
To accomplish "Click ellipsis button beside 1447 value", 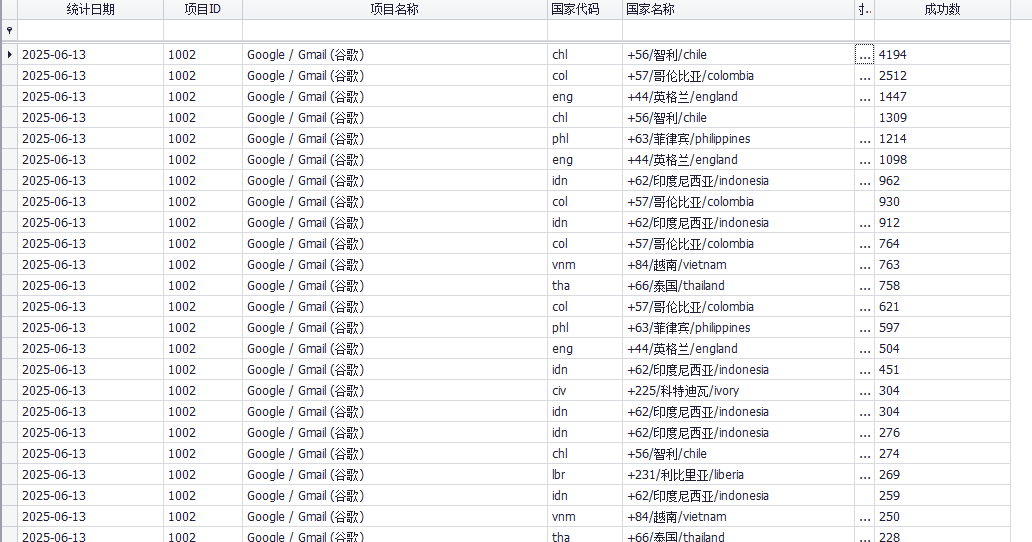I will tap(864, 97).
